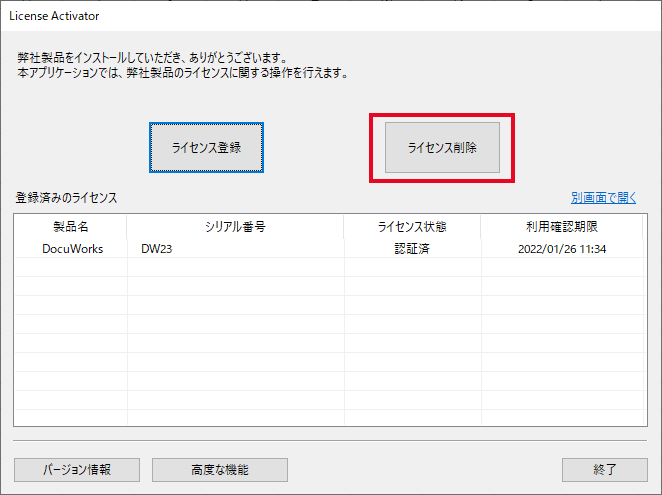662x495 pixels.
Task: Select the 2022/01/26 11:34 expiry cell
Action: 562,249
